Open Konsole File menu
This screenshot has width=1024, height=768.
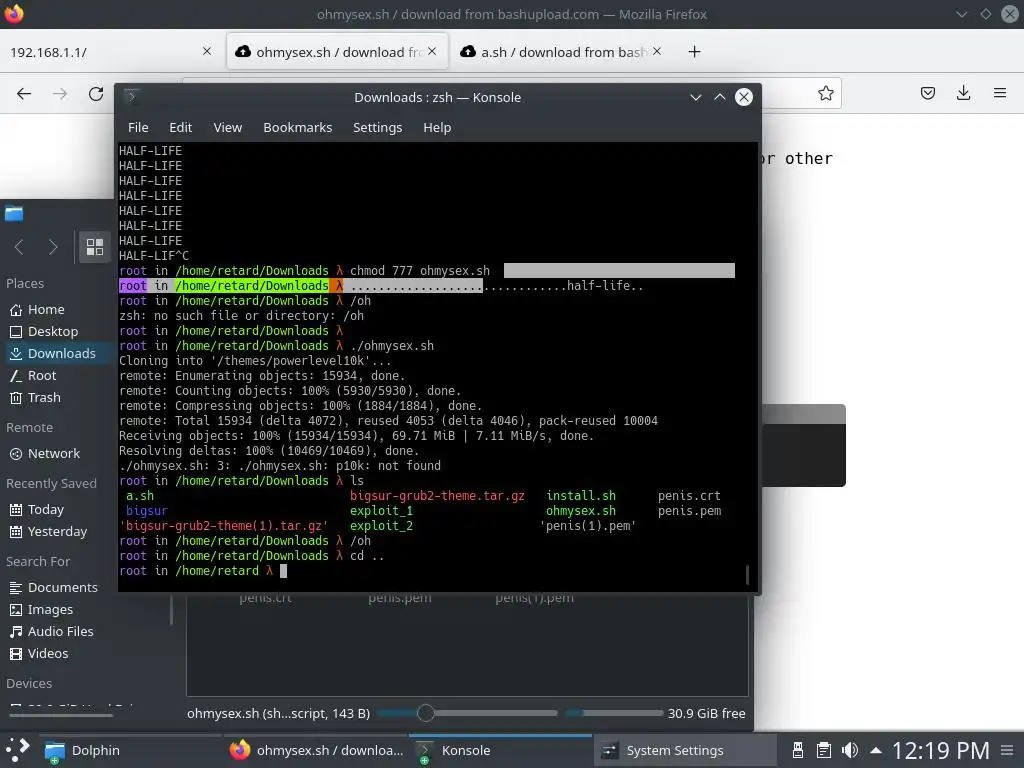pyautogui.click(x=138, y=127)
